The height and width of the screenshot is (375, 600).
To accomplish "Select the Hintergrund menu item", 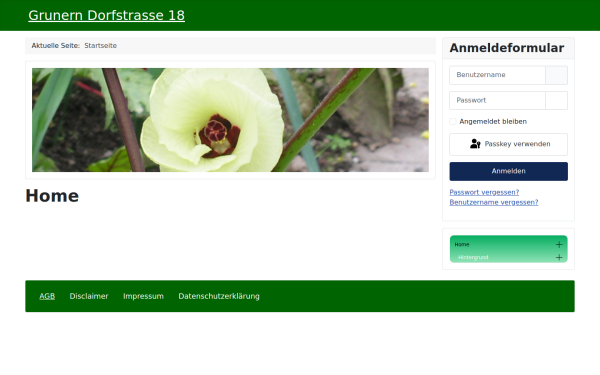I will pyautogui.click(x=473, y=257).
